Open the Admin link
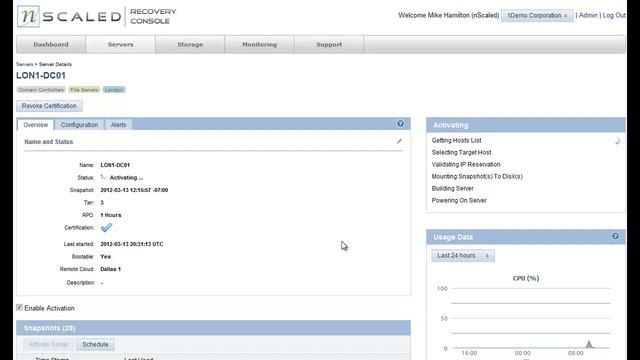640x360 pixels. pos(588,15)
